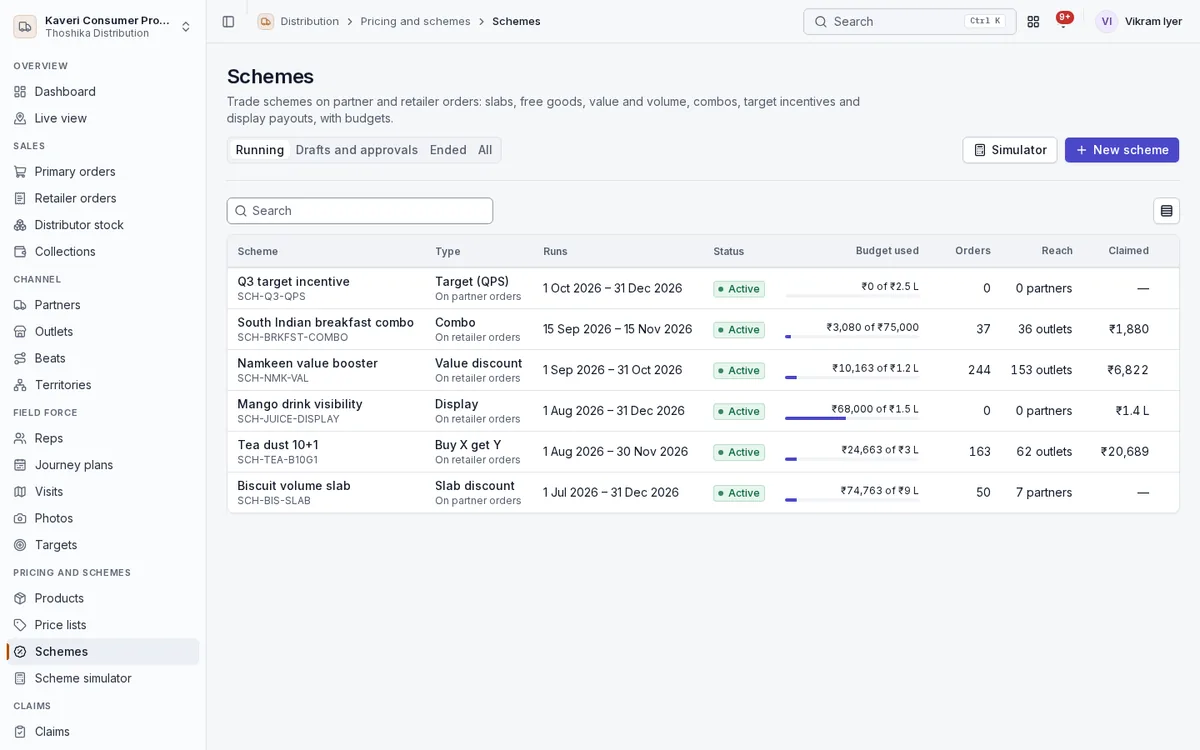Switch to the All tab
This screenshot has height=750, width=1200.
coord(485,150)
